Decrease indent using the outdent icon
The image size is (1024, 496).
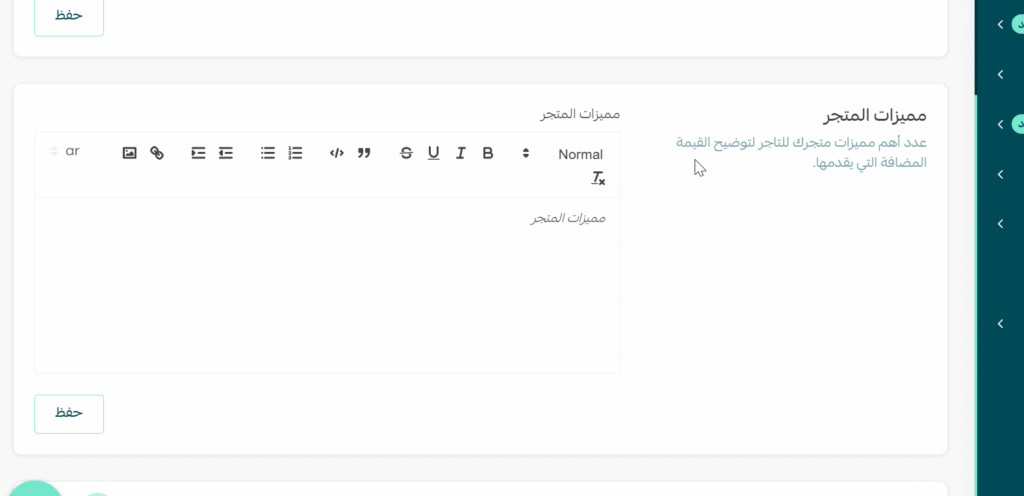click(x=226, y=153)
